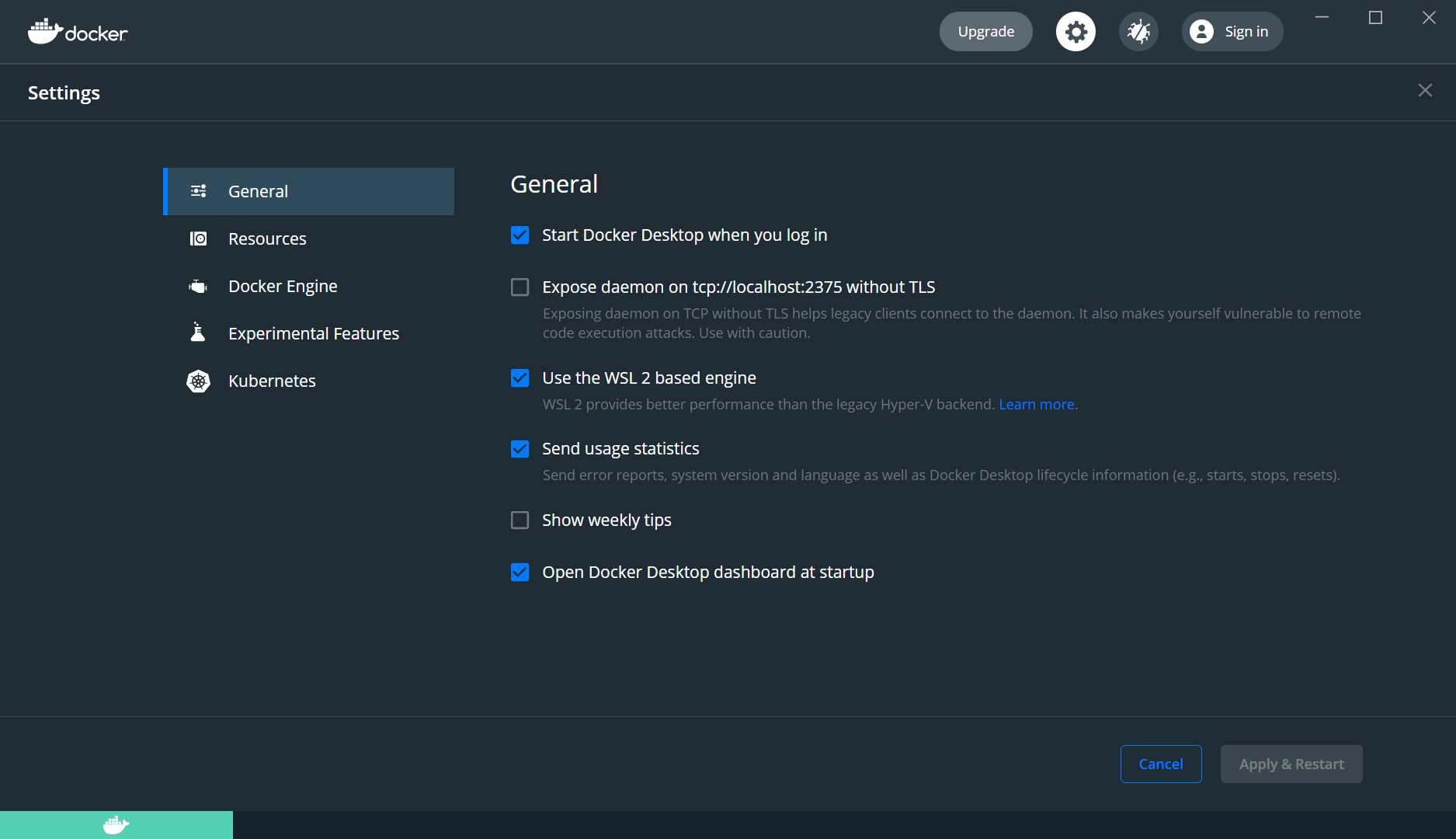The height and width of the screenshot is (839, 1456).
Task: Select the General sliders icon in sidebar
Action: tap(199, 191)
